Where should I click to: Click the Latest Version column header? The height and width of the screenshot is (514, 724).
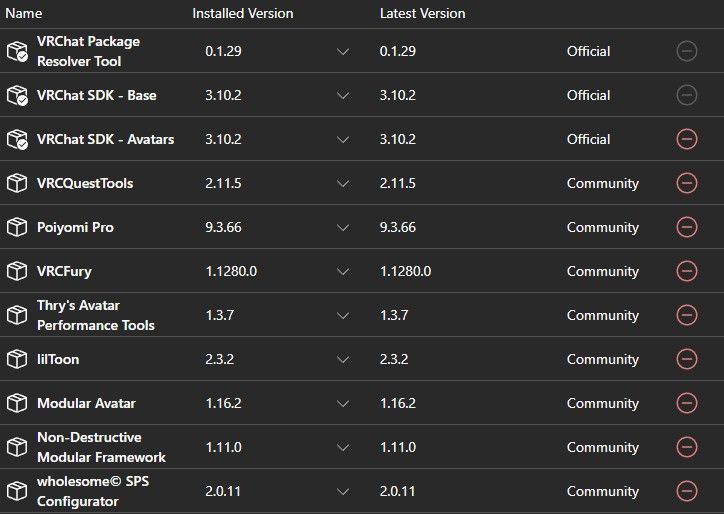[x=422, y=13]
